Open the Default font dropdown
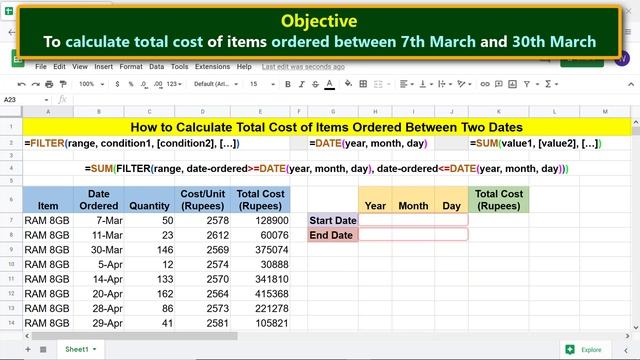This screenshot has width=640, height=360. [216, 84]
